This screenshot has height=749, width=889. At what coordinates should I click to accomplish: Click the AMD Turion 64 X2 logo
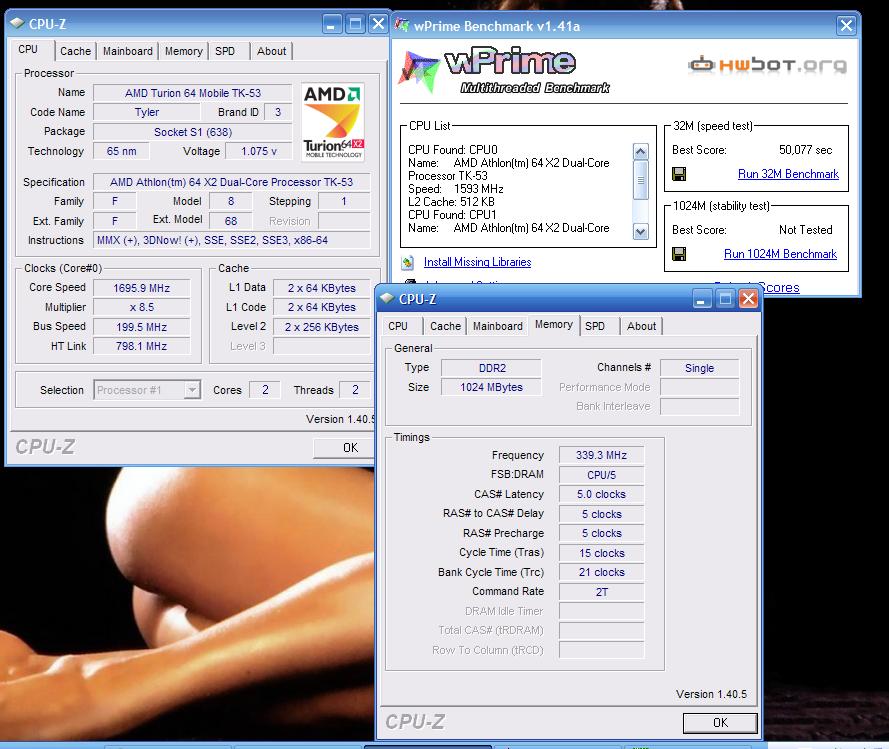pos(333,122)
